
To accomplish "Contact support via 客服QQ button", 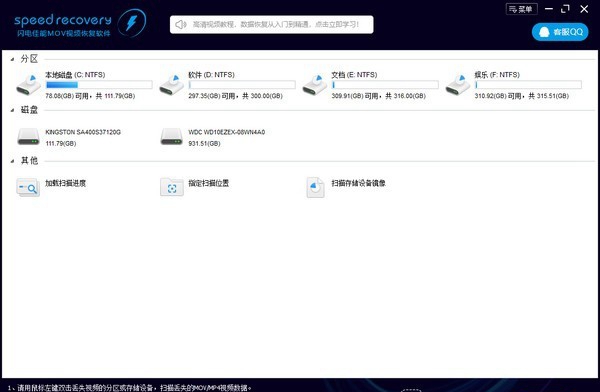I will [x=560, y=32].
